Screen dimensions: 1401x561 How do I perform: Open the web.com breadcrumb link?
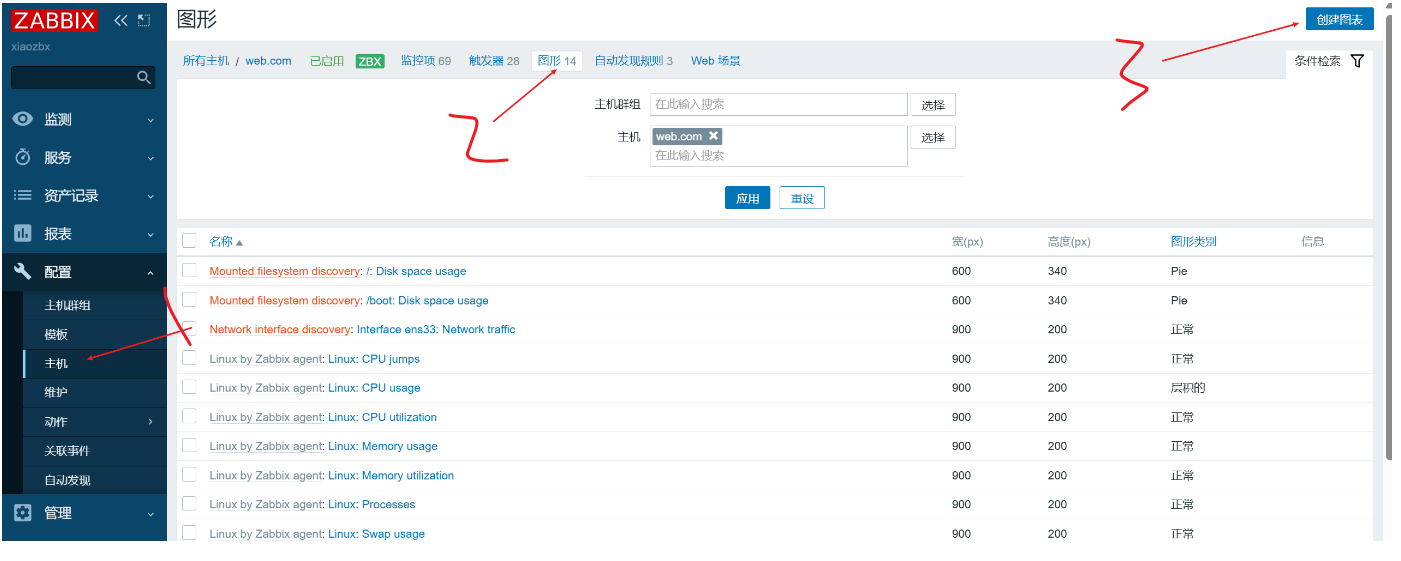click(x=268, y=61)
